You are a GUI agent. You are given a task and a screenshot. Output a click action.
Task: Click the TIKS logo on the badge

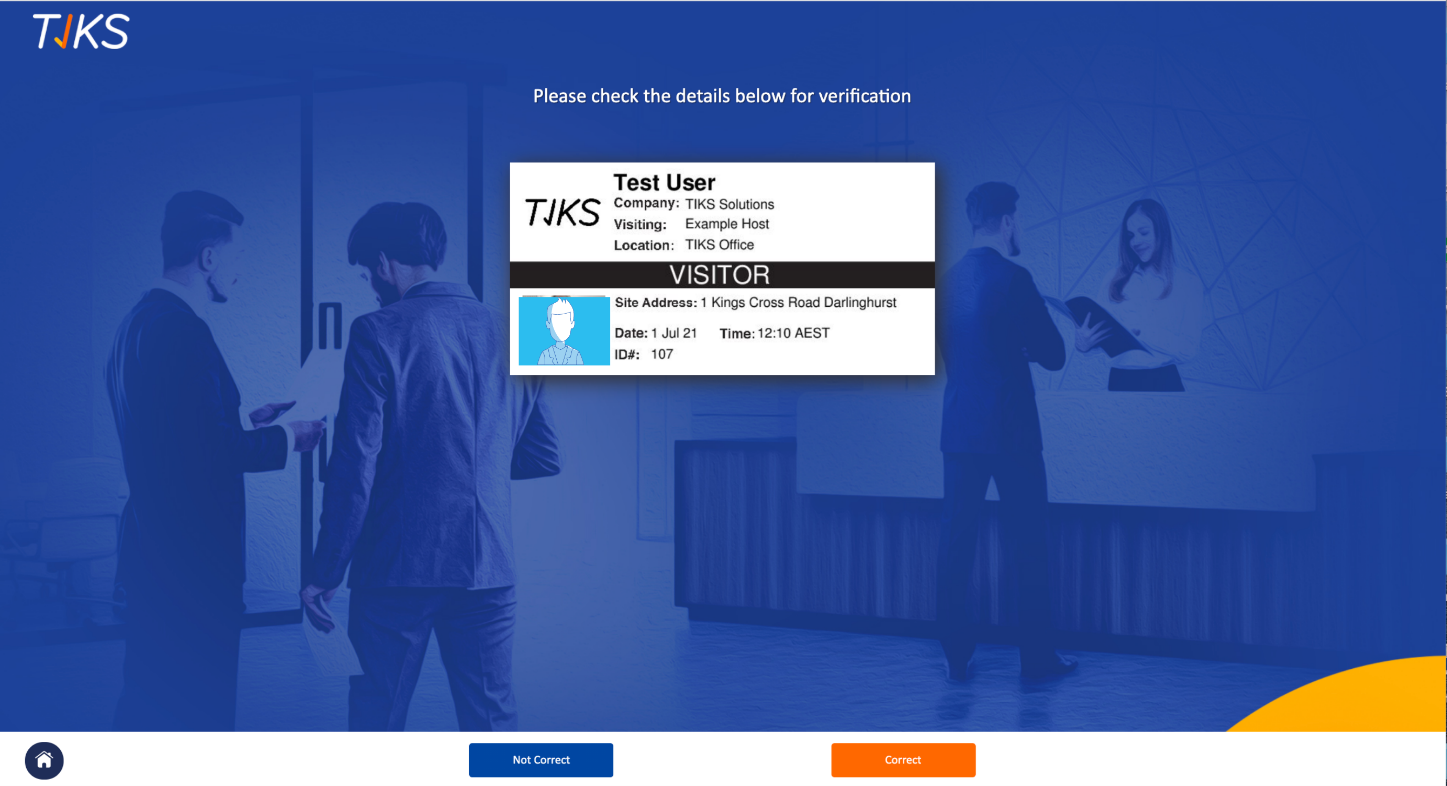(x=563, y=212)
